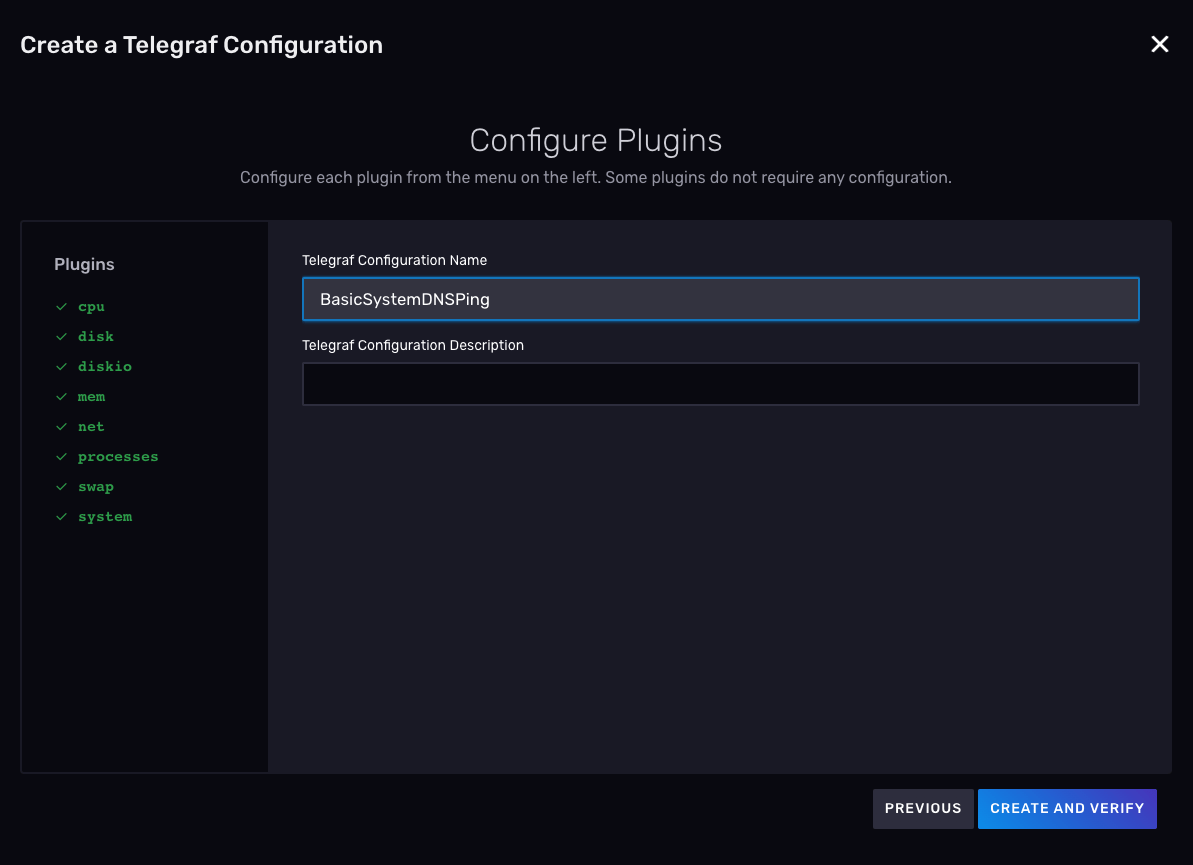
Task: Choose the mem plugin
Action: pyautogui.click(x=91, y=396)
